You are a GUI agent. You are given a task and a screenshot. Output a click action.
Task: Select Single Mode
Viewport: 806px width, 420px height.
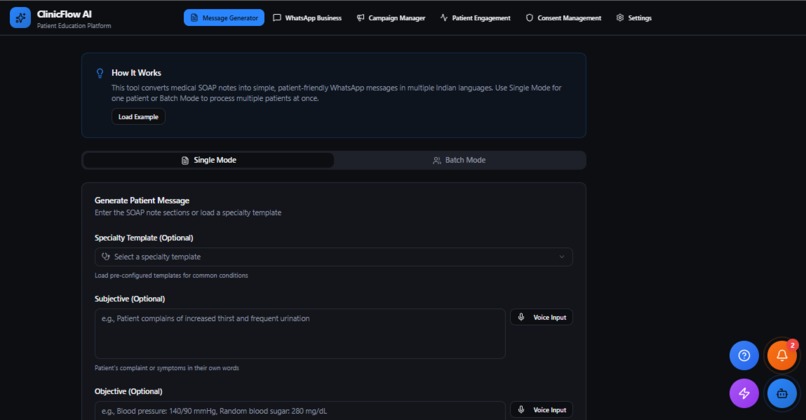[209, 160]
